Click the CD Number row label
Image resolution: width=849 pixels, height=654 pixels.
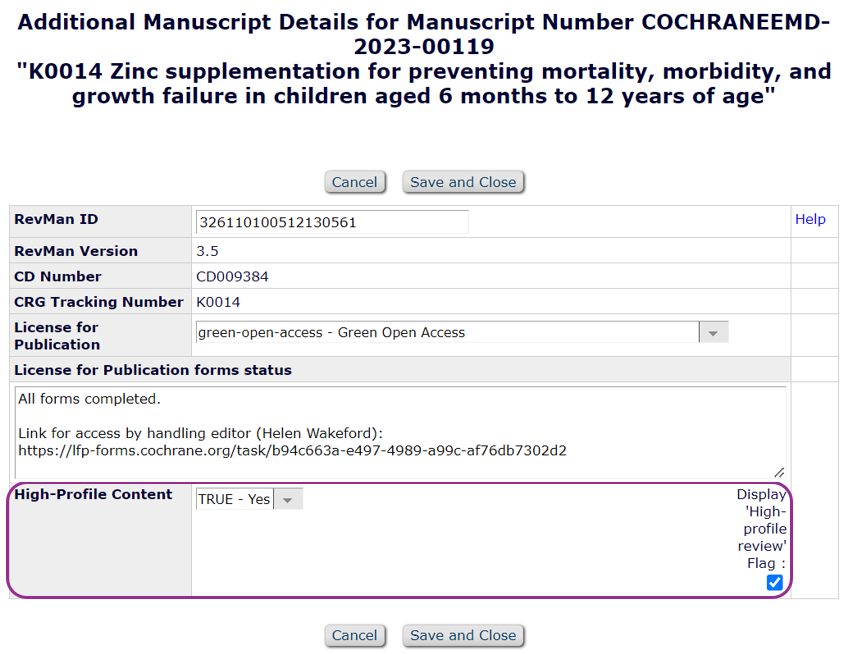coord(58,277)
